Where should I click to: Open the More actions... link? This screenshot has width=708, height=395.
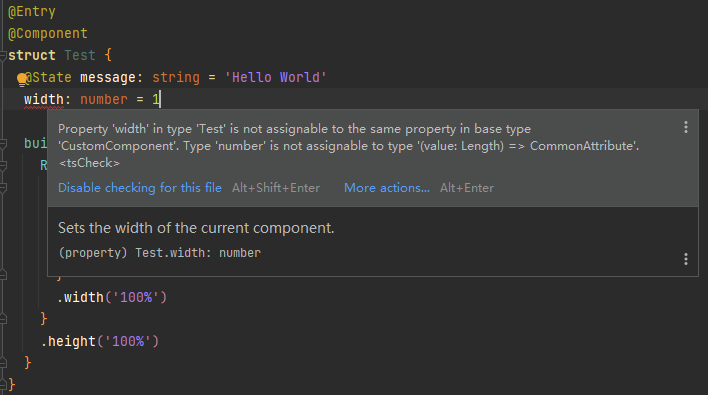pos(387,188)
